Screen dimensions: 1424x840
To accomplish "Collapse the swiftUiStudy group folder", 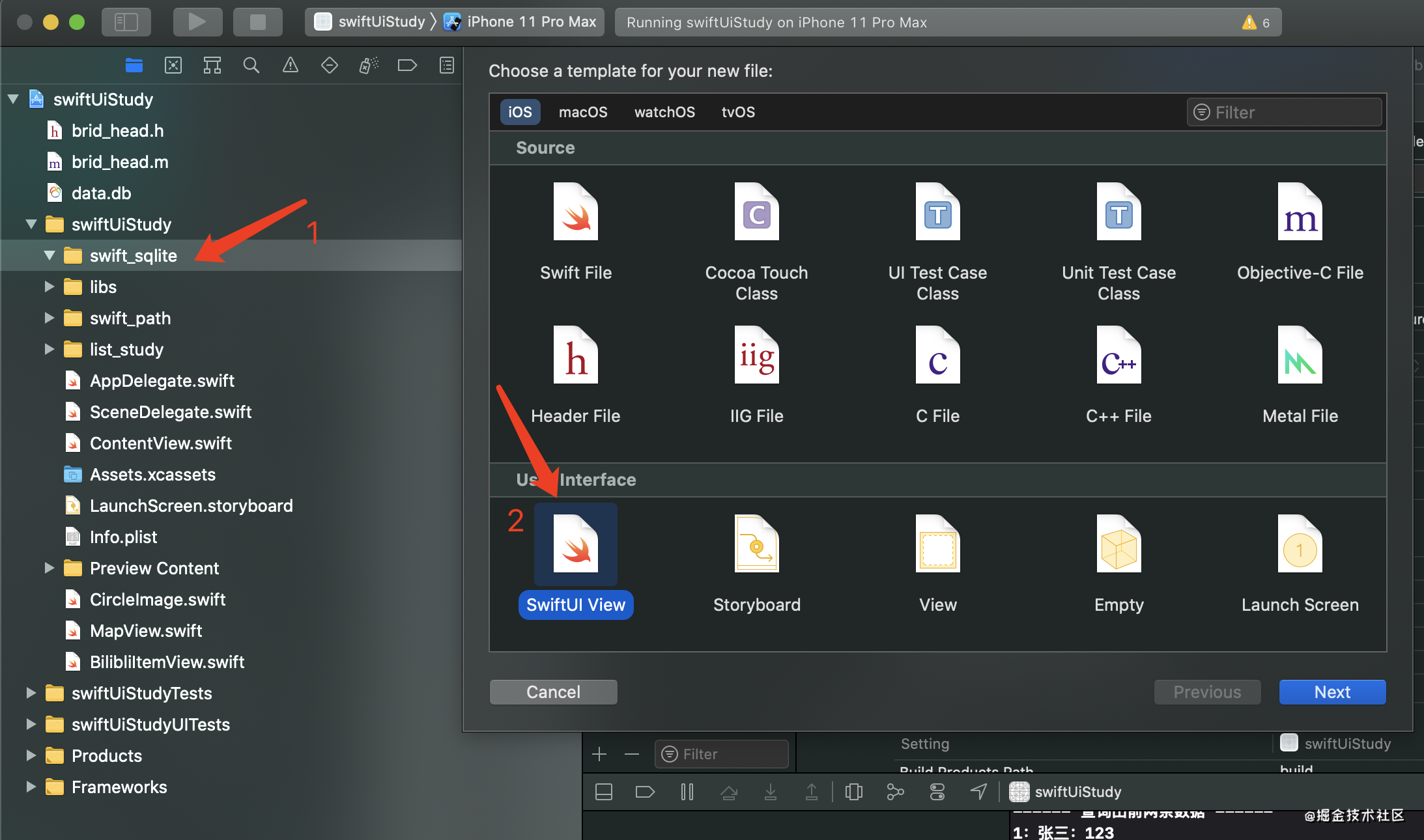I will pyautogui.click(x=31, y=224).
